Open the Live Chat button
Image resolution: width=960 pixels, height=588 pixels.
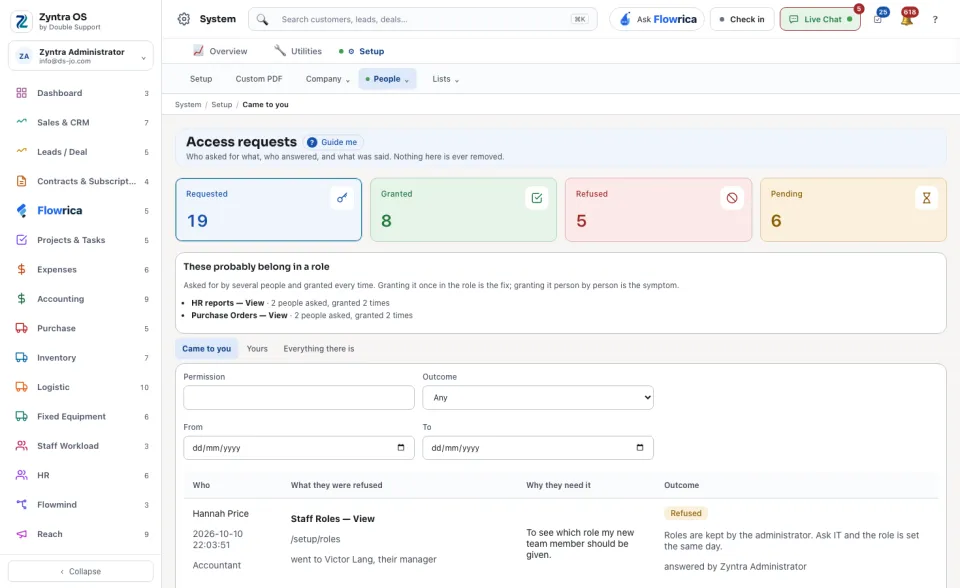(820, 19)
